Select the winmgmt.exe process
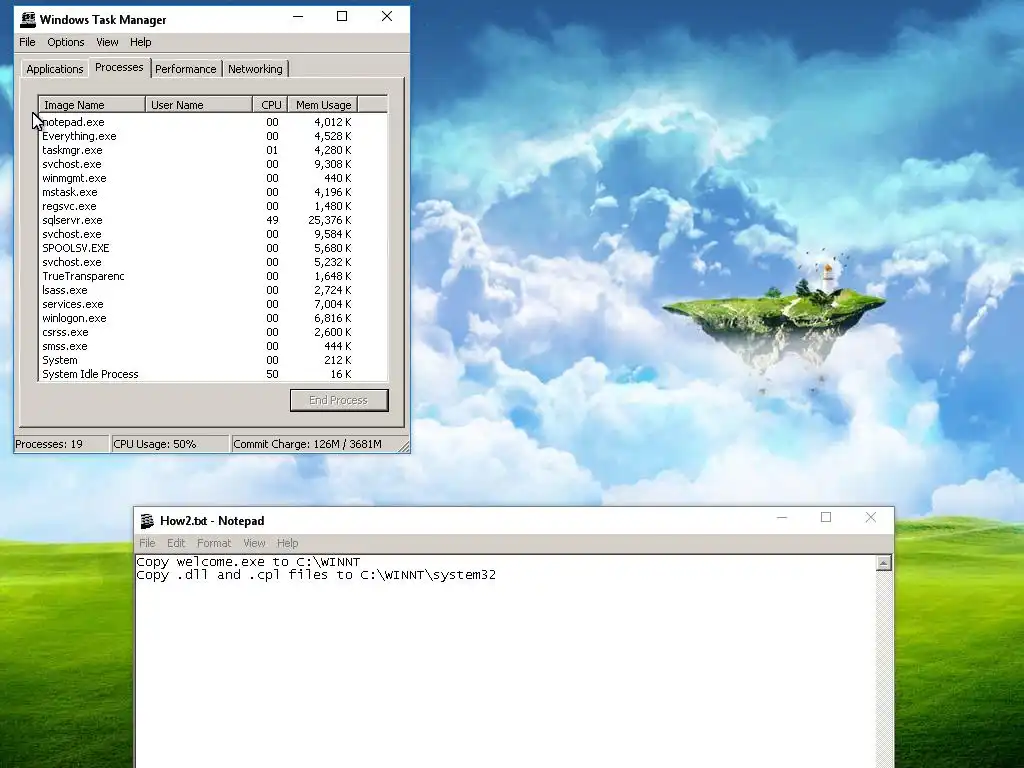Image resolution: width=1024 pixels, height=768 pixels. (x=213, y=178)
